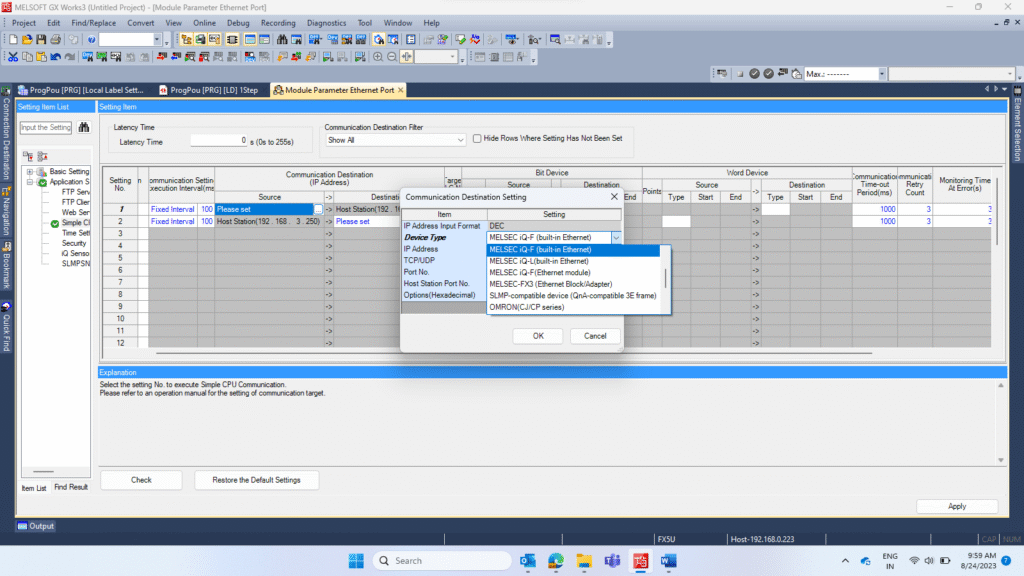Click the Windows taskbar Search box
Viewport: 1024px width, 576px height.
442,561
